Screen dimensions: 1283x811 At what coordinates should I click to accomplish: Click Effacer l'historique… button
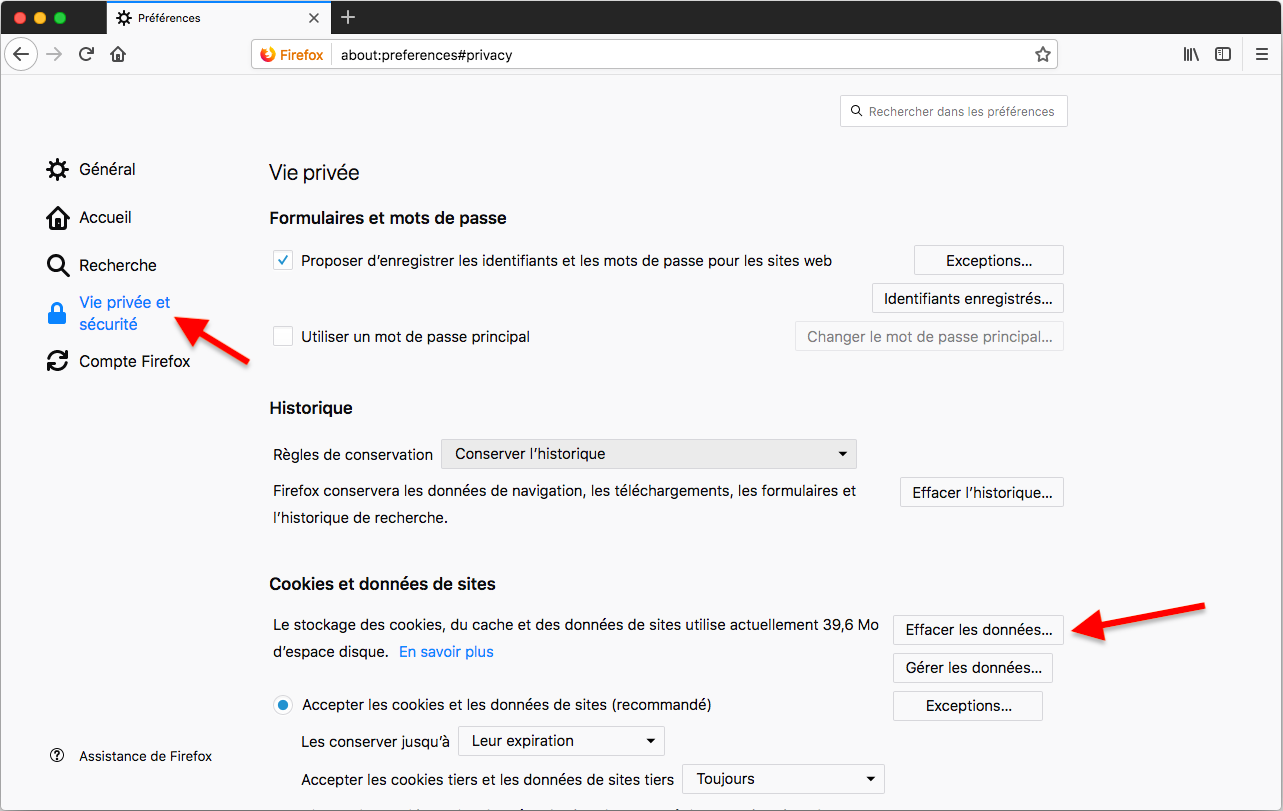(x=982, y=492)
